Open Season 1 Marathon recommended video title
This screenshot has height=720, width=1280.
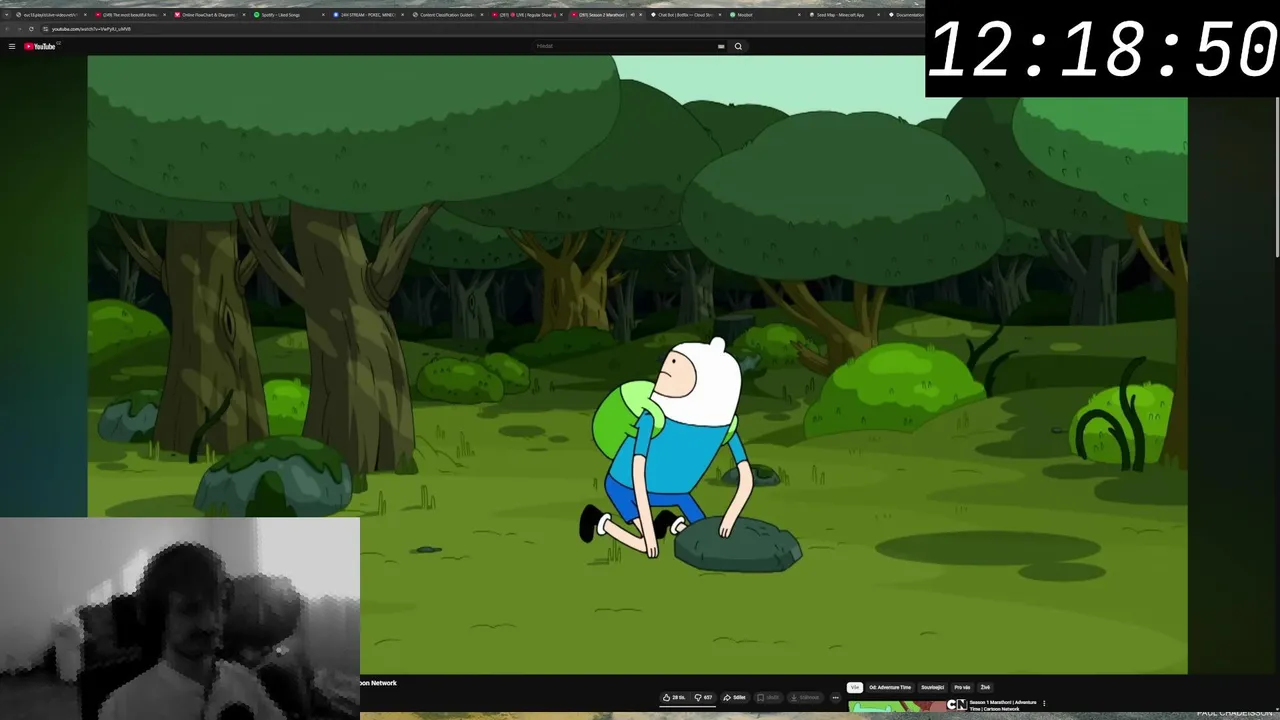1003,704
